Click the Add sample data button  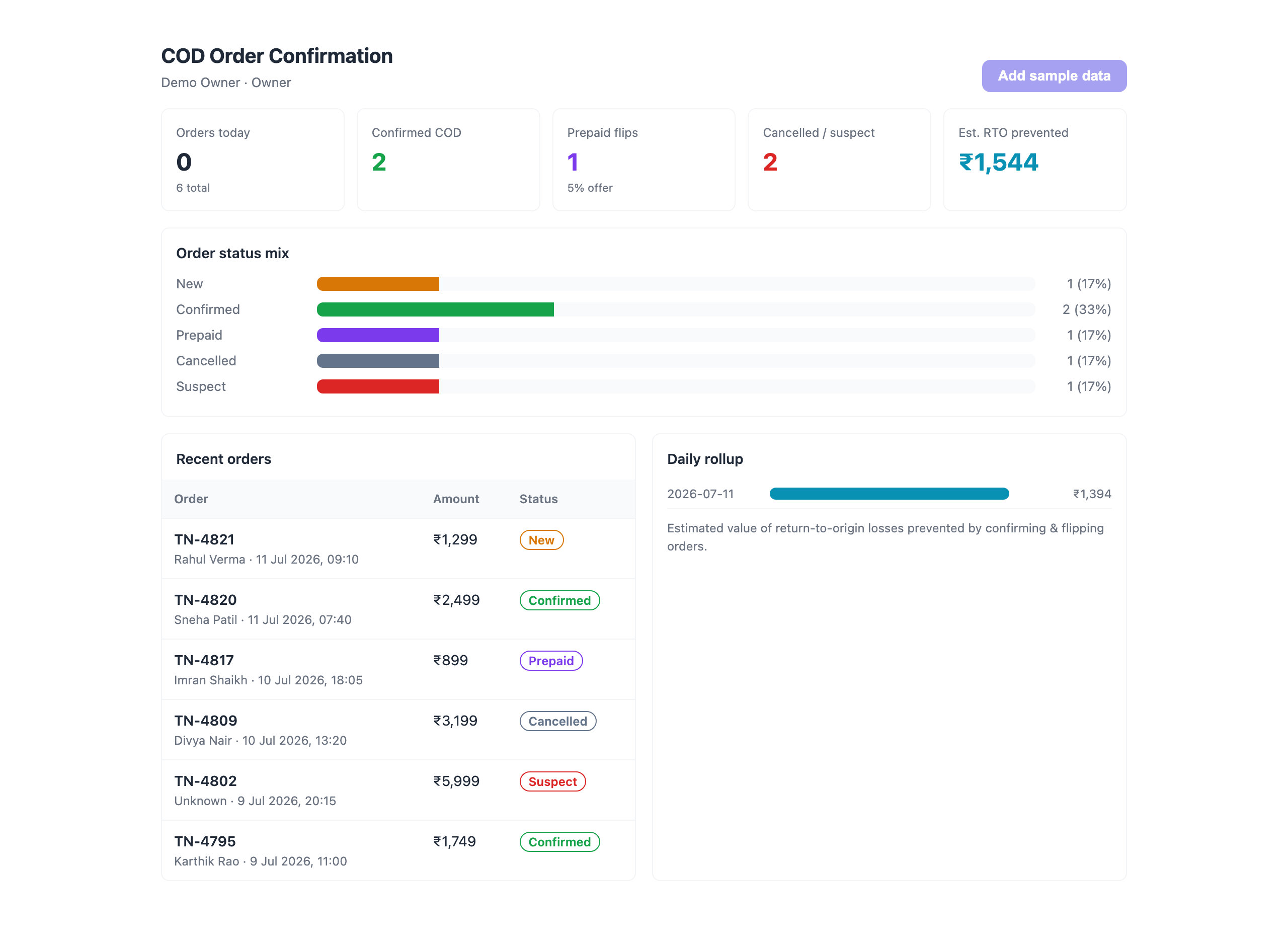[x=1054, y=75]
